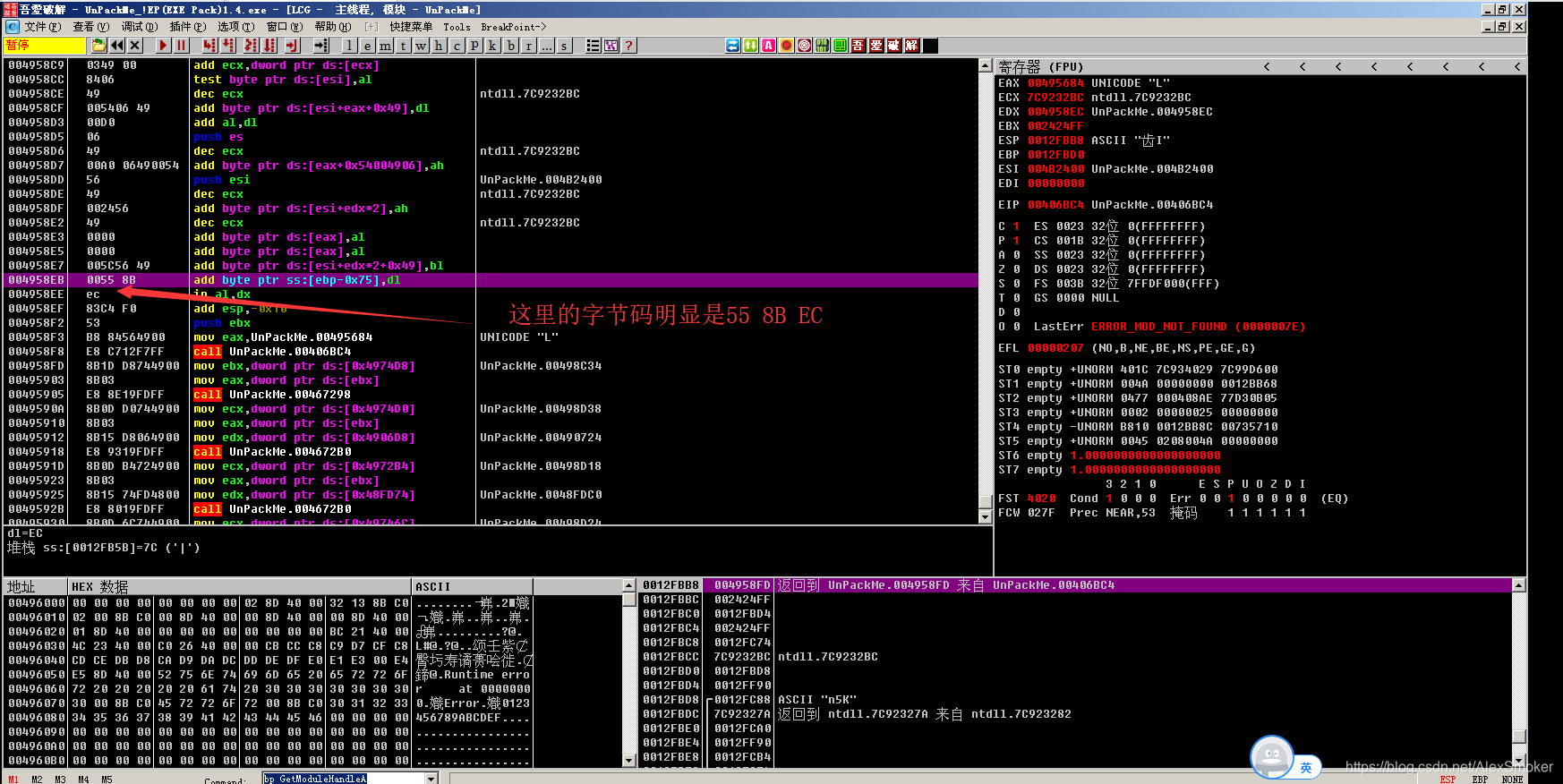
Task: Toggle the S sign flag value
Action: (1016, 284)
